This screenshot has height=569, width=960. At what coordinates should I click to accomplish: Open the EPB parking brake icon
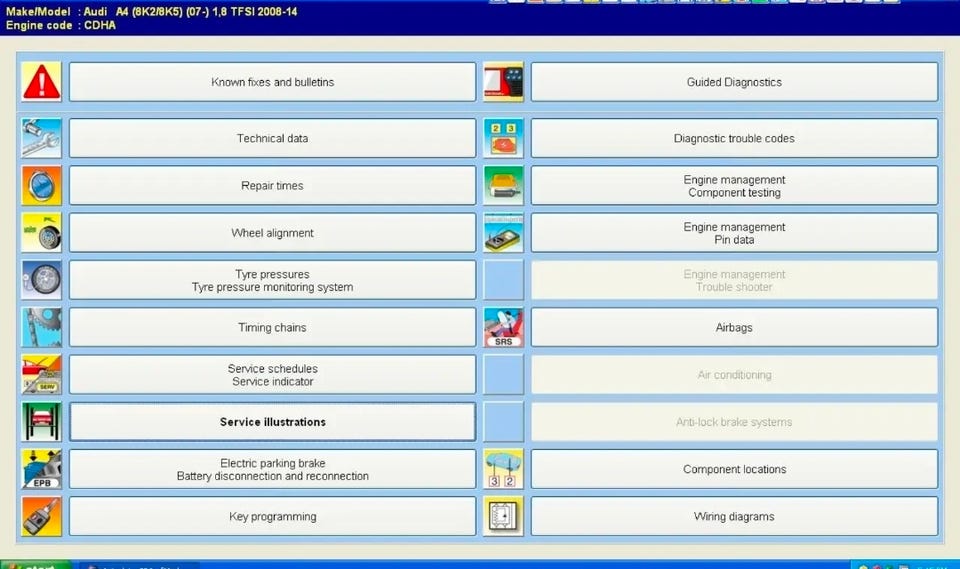pyautogui.click(x=42, y=469)
